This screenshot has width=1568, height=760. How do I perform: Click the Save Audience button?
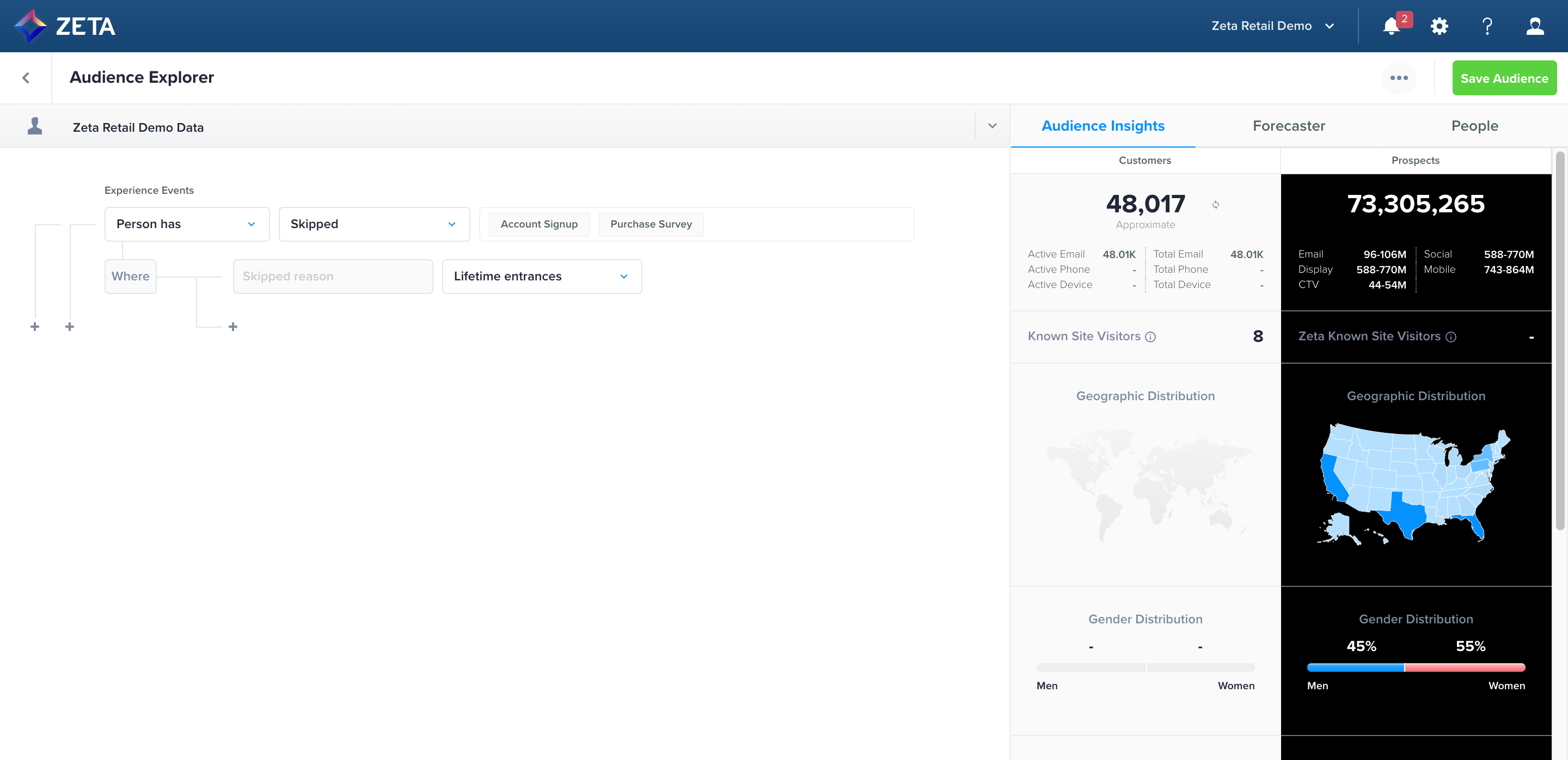coord(1503,78)
